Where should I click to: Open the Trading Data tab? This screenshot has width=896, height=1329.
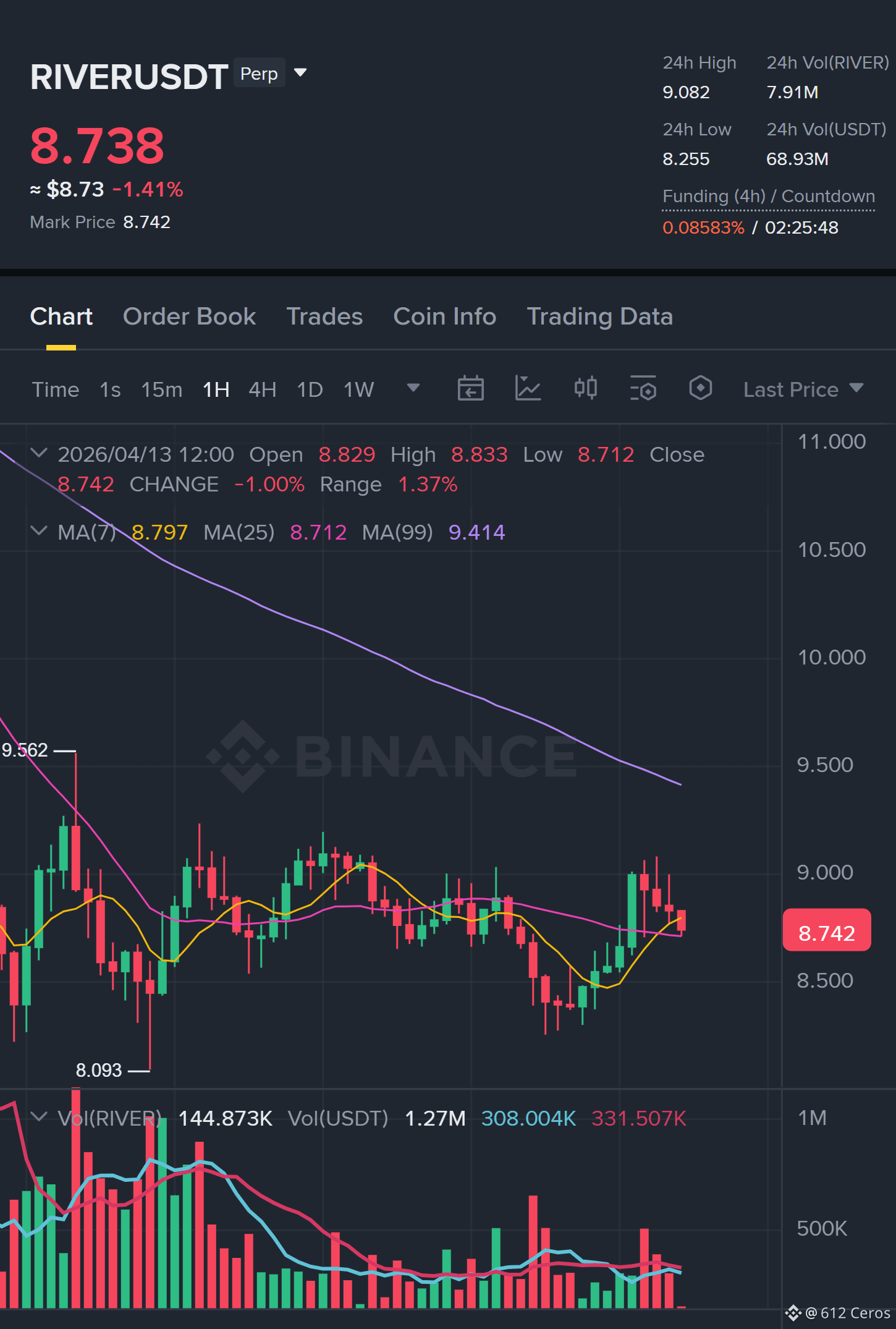(599, 316)
